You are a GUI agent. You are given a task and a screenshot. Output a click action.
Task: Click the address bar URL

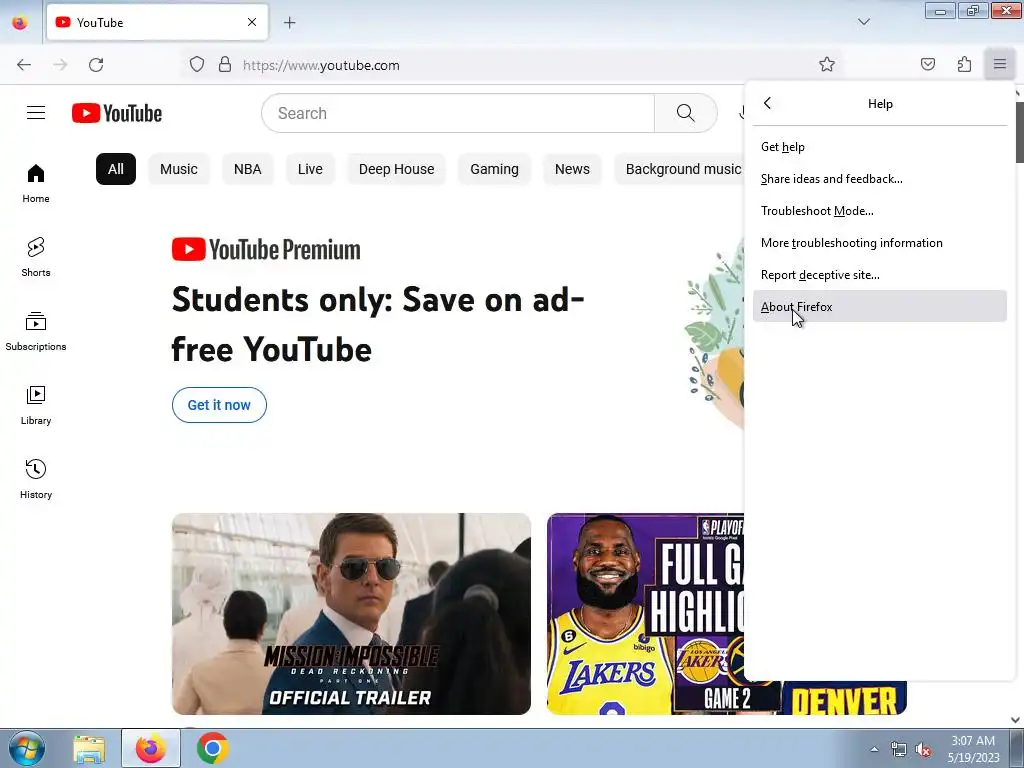click(x=321, y=65)
